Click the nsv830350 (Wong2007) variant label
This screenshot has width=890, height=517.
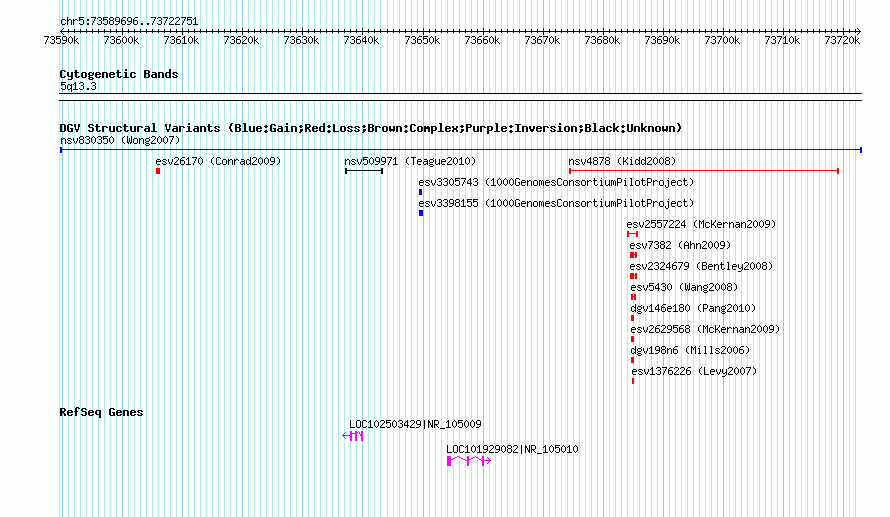click(120, 140)
